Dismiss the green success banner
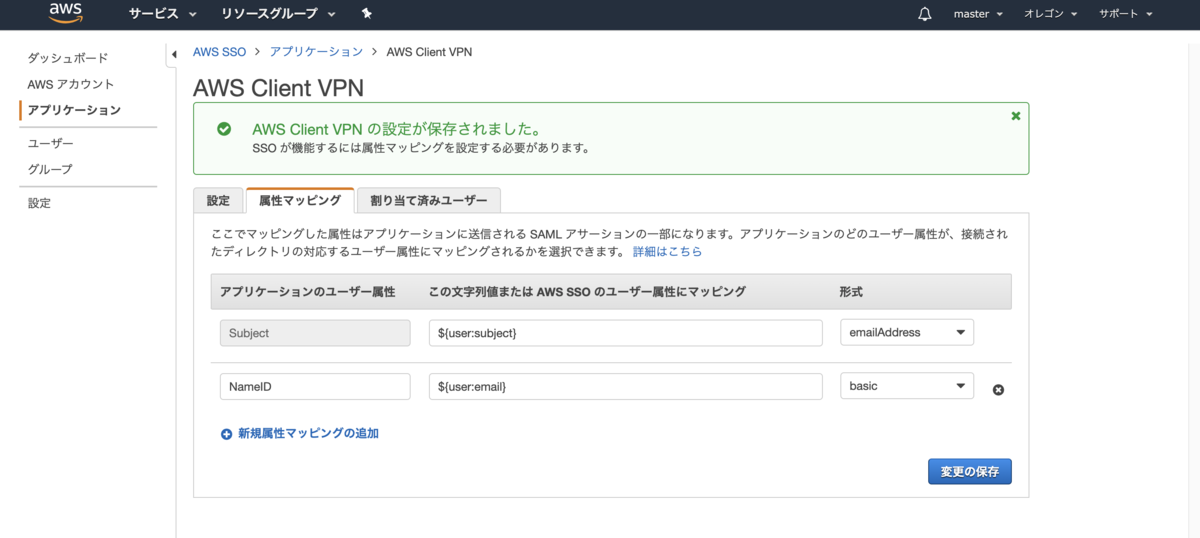 pos(1016,116)
